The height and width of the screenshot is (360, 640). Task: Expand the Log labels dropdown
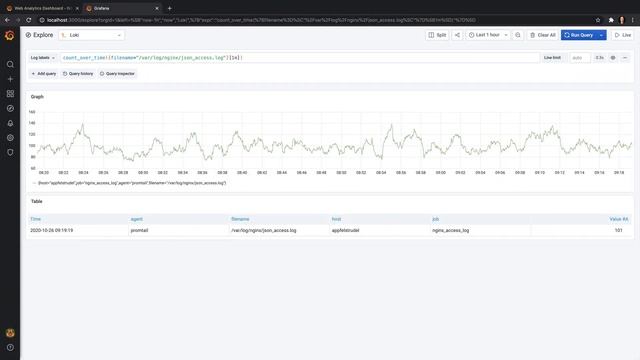42,58
